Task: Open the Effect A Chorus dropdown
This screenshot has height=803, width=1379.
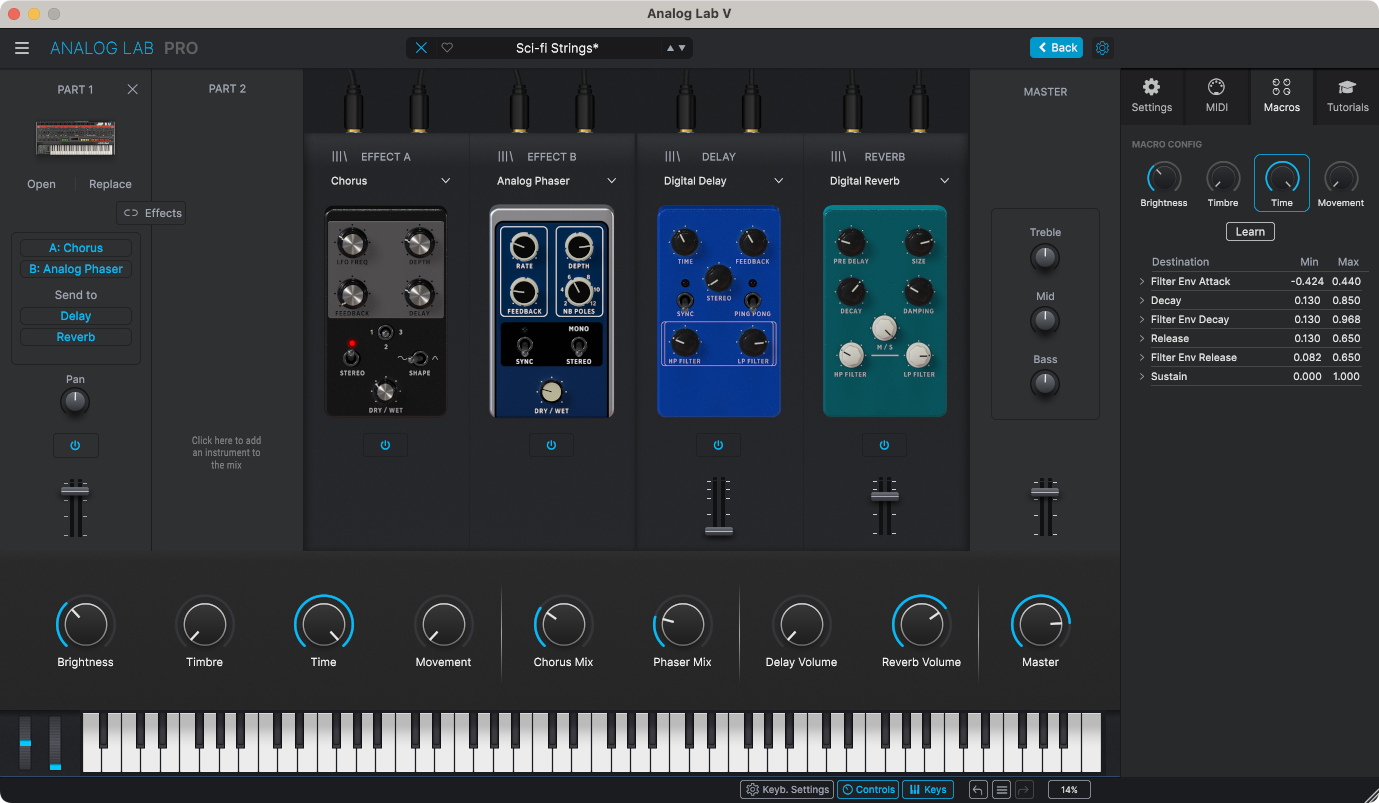Action: click(x=390, y=181)
